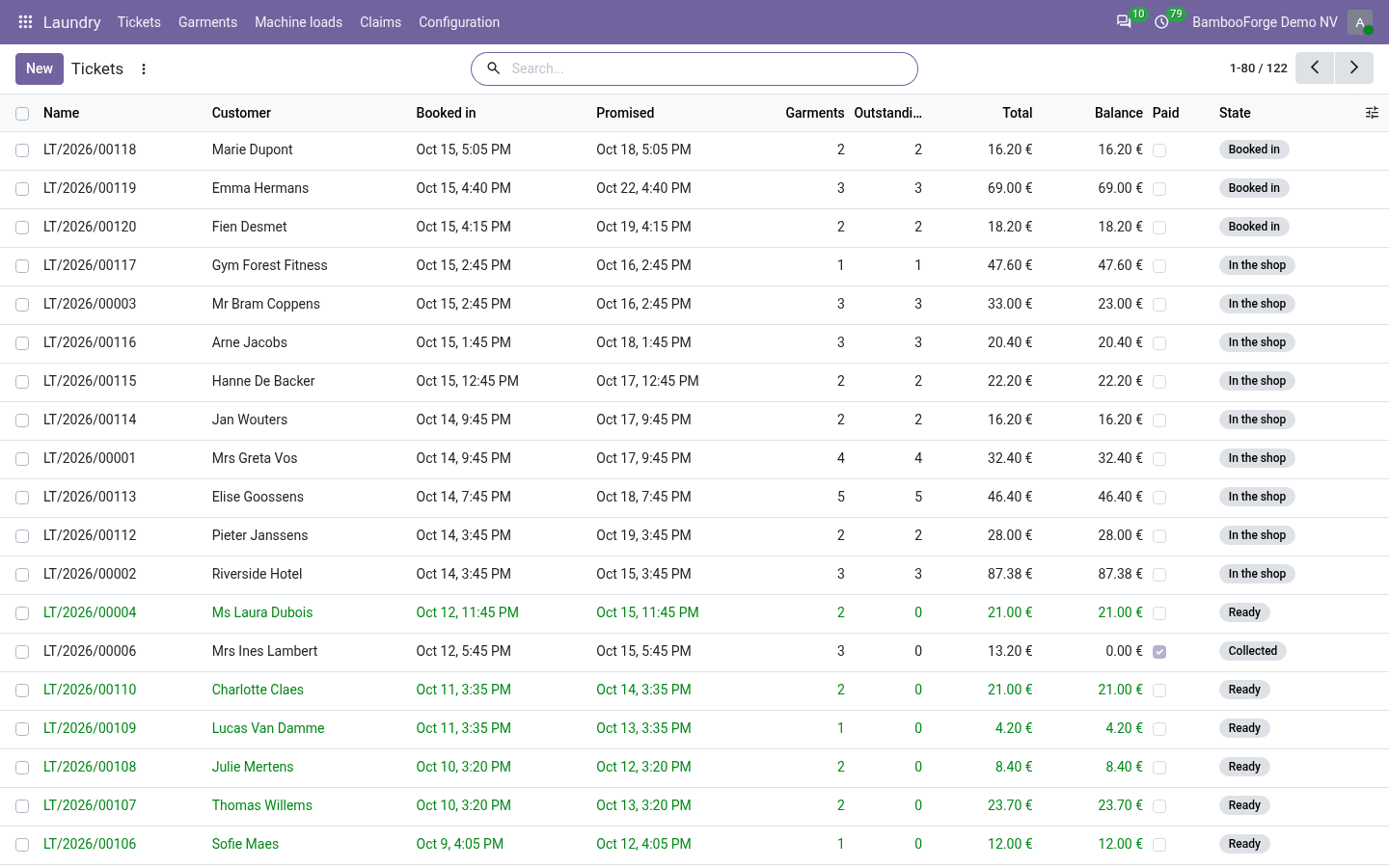This screenshot has height=868, width=1389.
Task: Click the 87.38 € total for LT/2026/00002
Action: pos(1010,574)
